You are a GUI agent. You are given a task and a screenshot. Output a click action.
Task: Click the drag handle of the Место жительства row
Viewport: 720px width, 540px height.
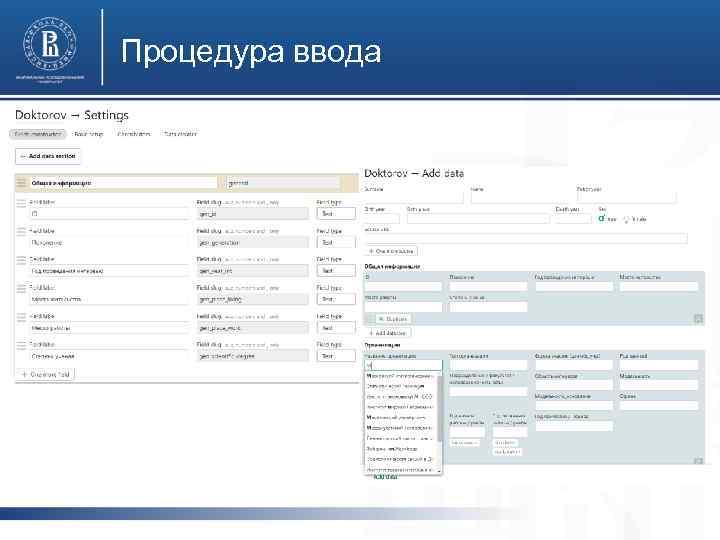(21, 288)
